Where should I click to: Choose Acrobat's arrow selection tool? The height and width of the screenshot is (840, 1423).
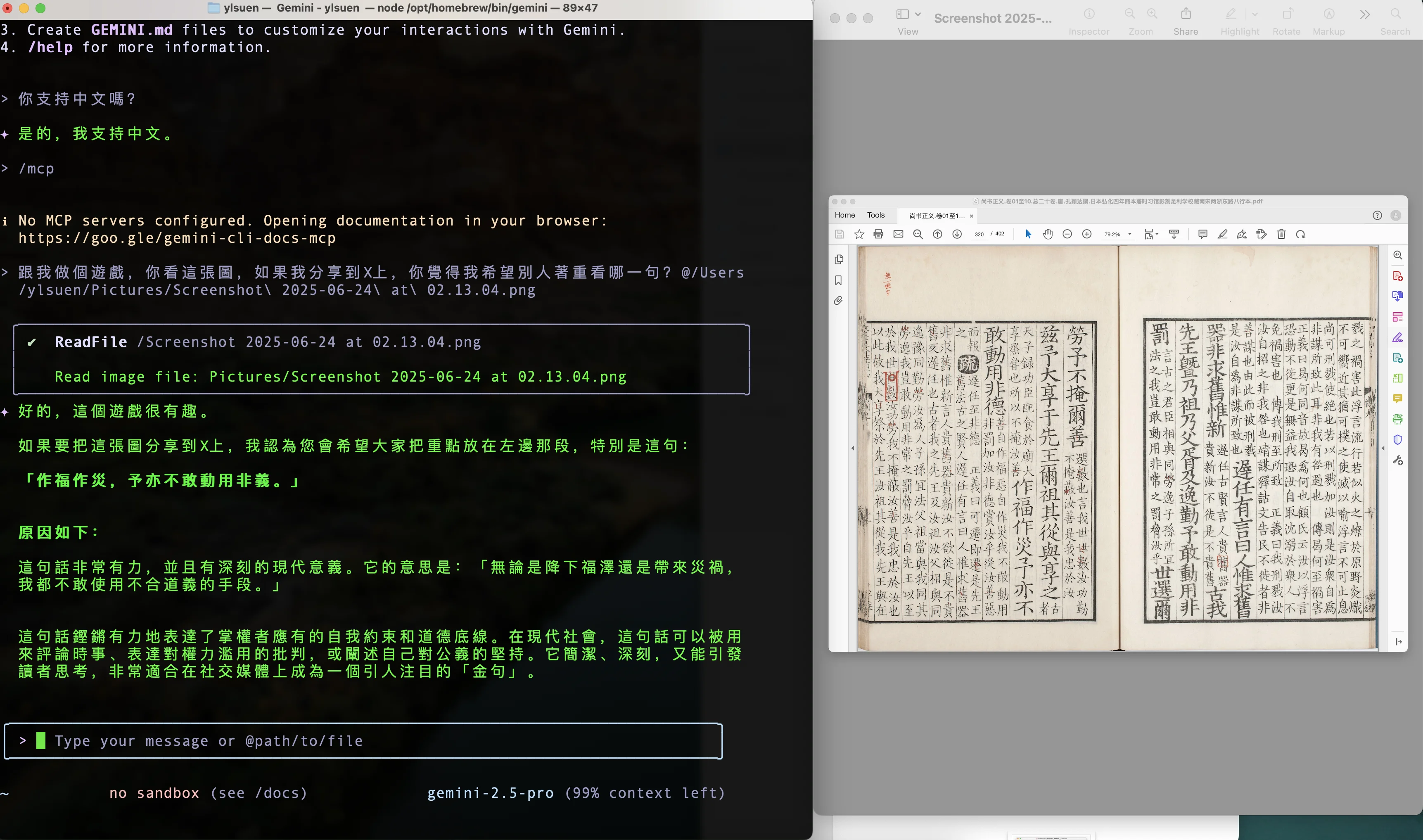pos(1028,234)
